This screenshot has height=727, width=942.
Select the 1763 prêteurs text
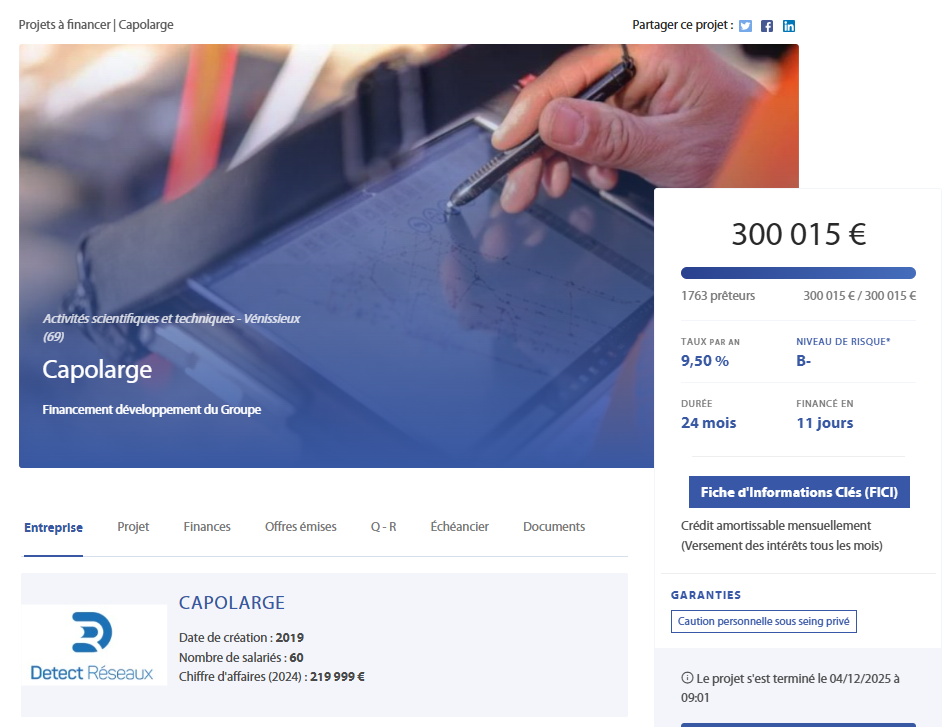point(718,296)
